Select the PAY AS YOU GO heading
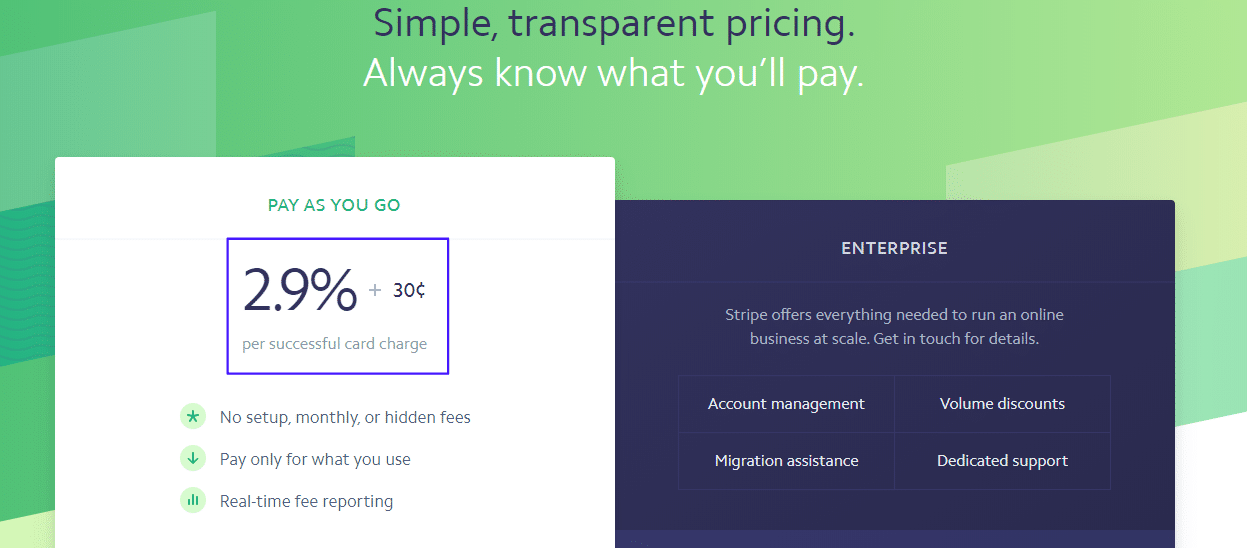 click(x=334, y=205)
